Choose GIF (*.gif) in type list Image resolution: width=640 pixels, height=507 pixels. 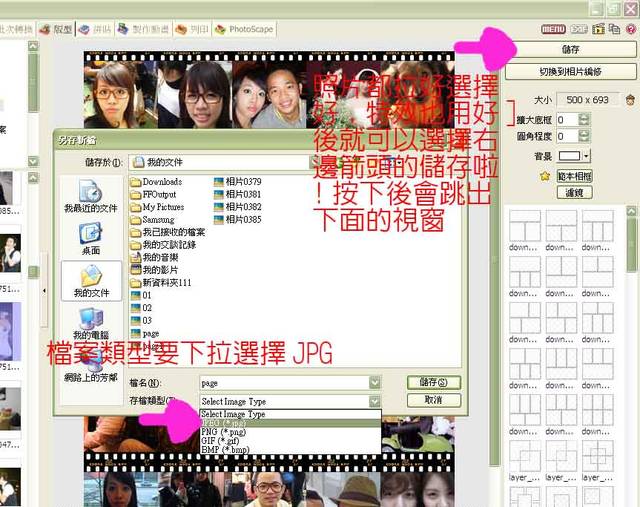pos(290,441)
